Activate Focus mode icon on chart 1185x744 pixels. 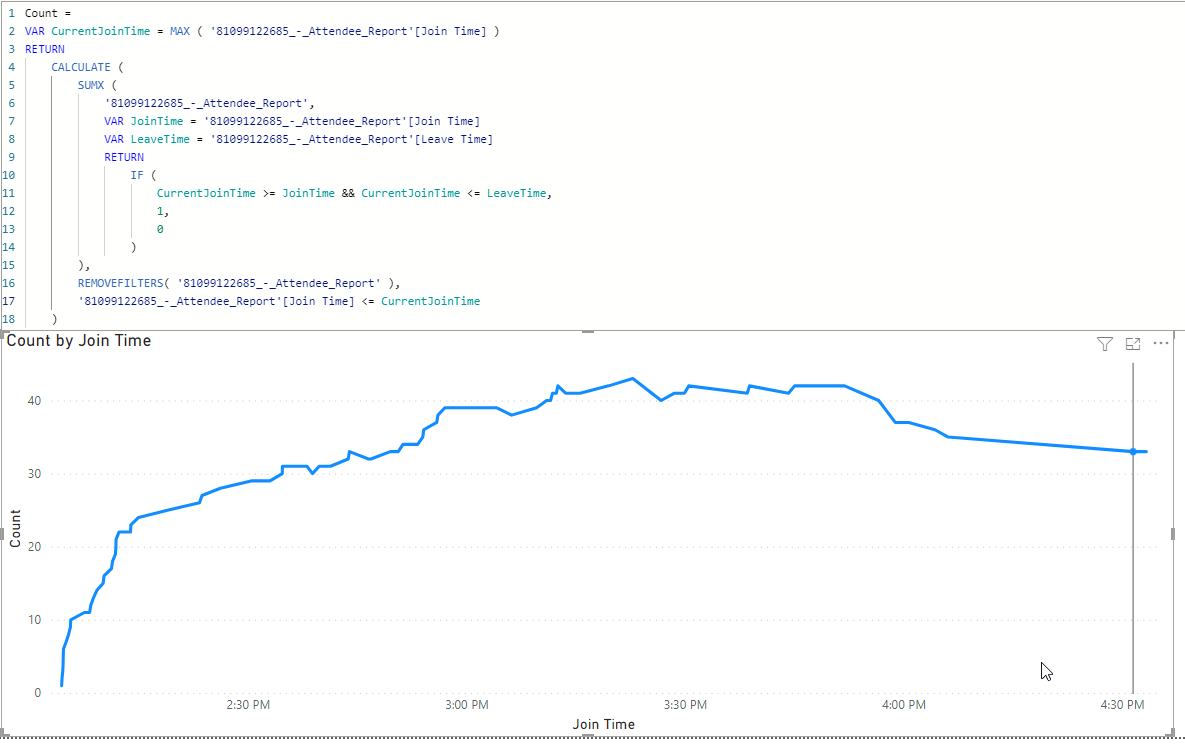(x=1132, y=344)
